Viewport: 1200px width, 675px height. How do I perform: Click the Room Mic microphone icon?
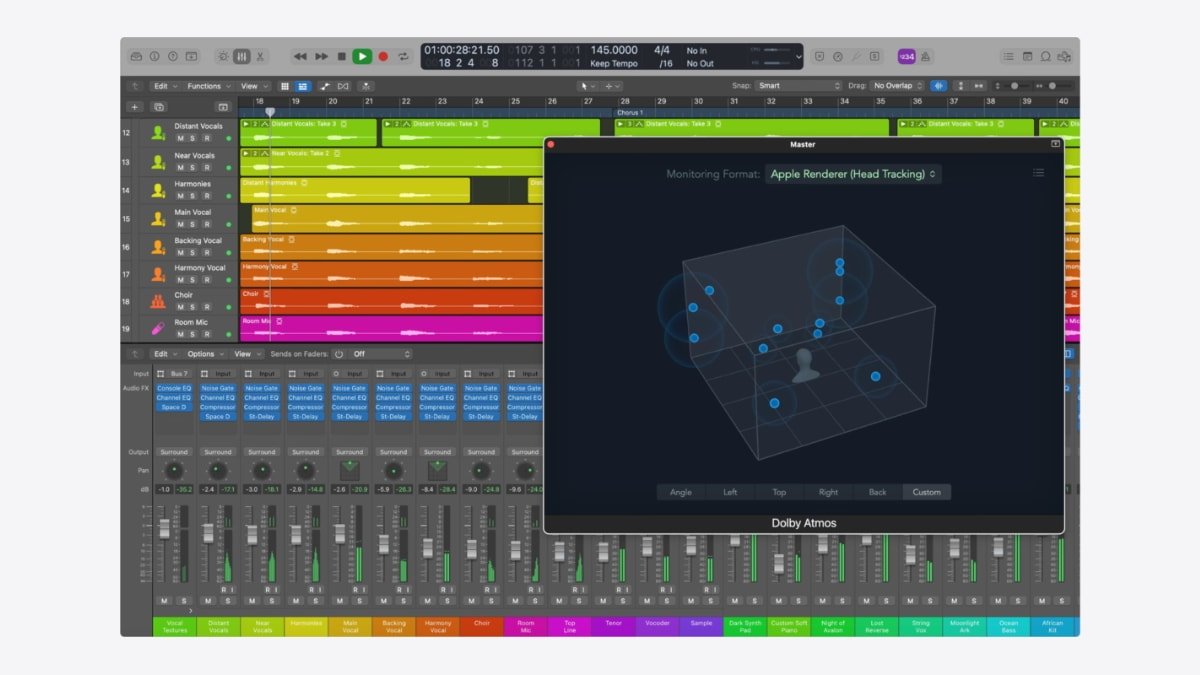158,329
